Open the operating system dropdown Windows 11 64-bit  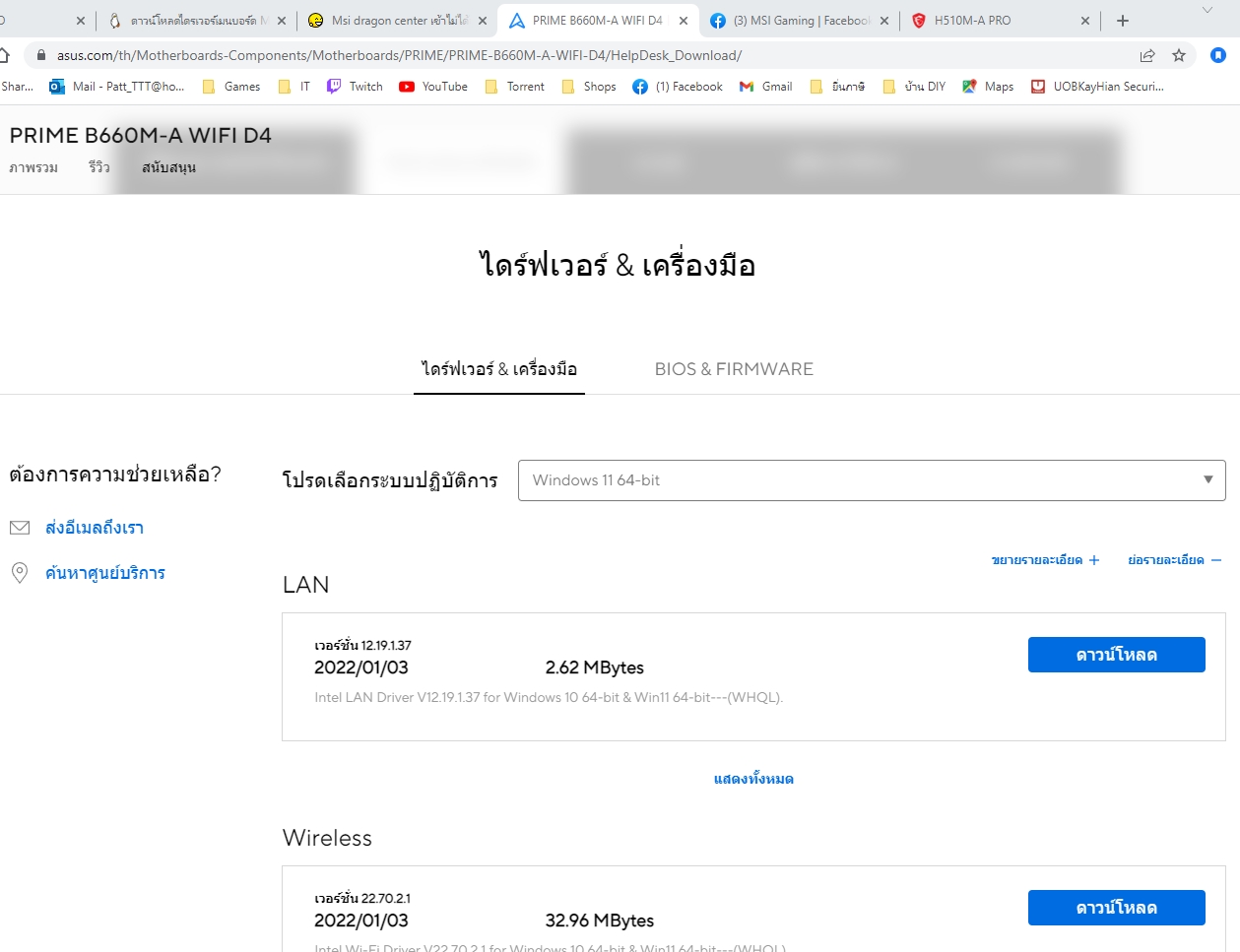pos(872,480)
